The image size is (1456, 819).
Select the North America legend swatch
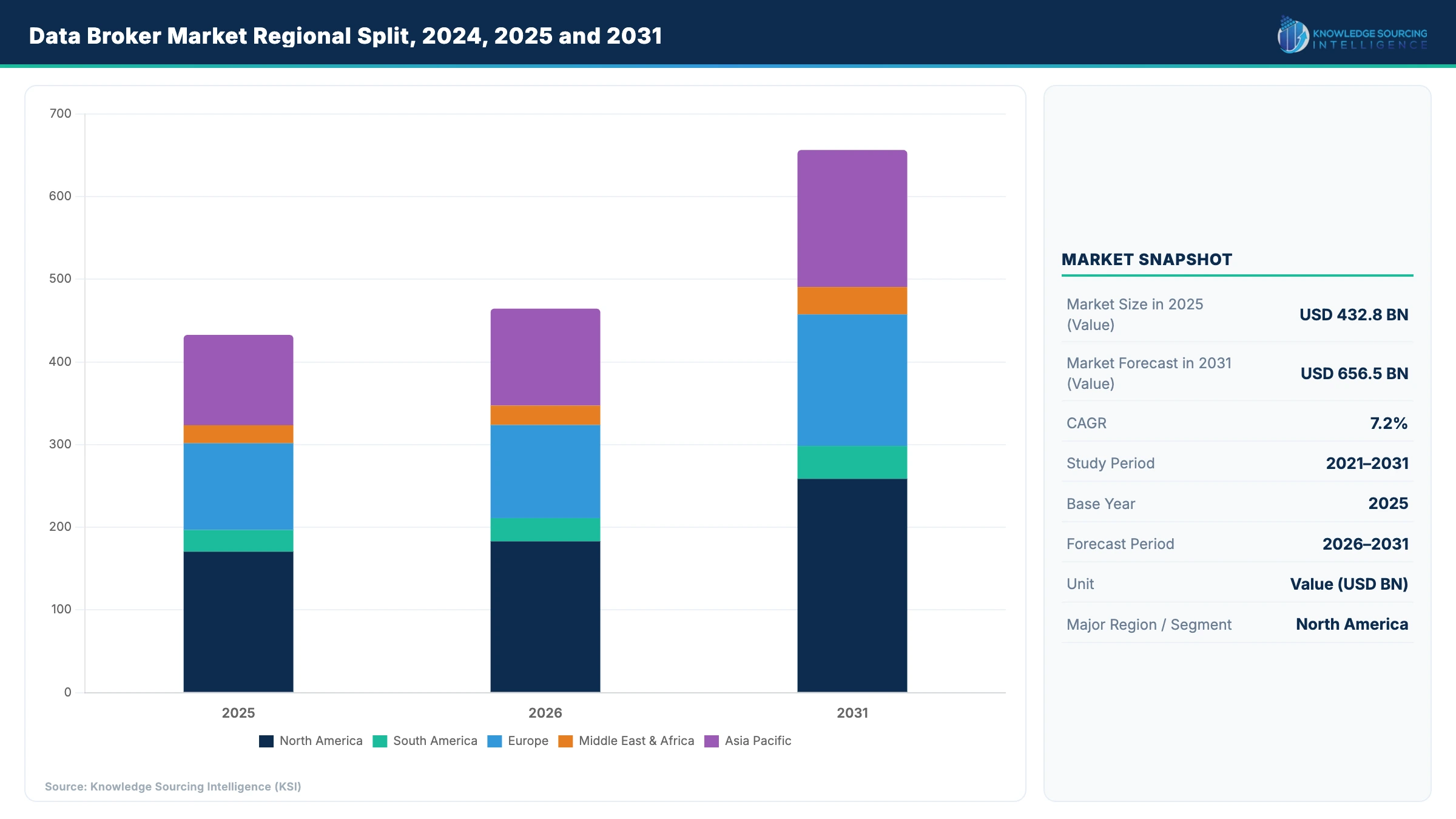[x=266, y=741]
